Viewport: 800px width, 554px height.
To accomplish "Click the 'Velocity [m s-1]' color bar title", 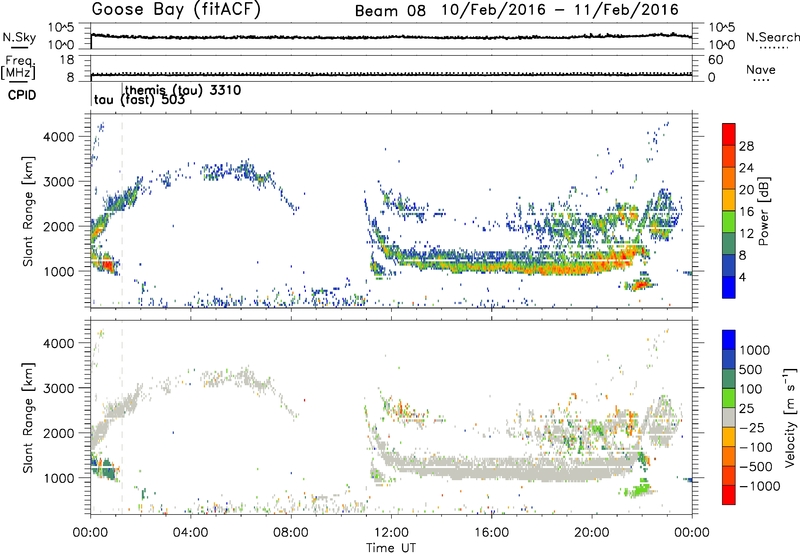I will (789, 417).
